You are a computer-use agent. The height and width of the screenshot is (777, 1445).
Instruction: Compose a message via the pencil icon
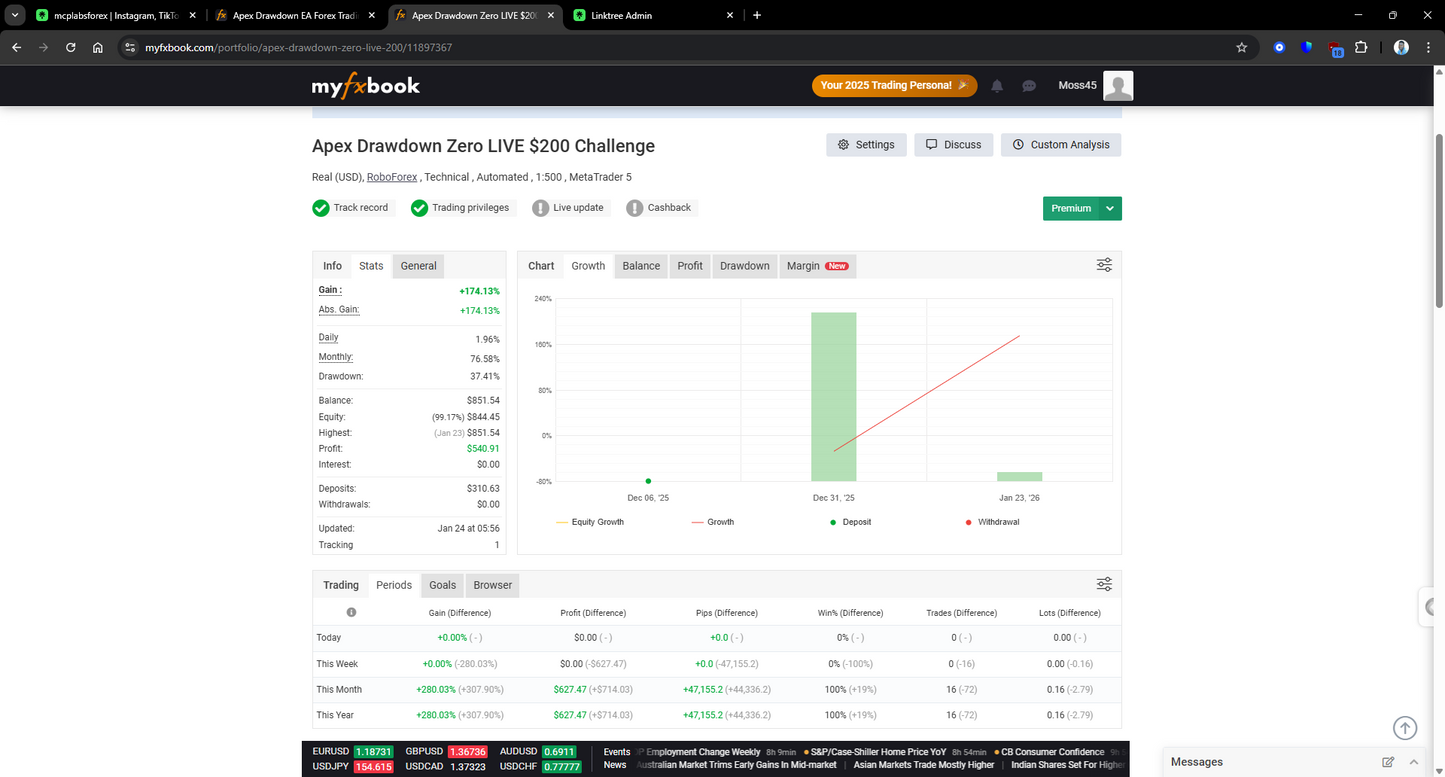click(x=1388, y=761)
